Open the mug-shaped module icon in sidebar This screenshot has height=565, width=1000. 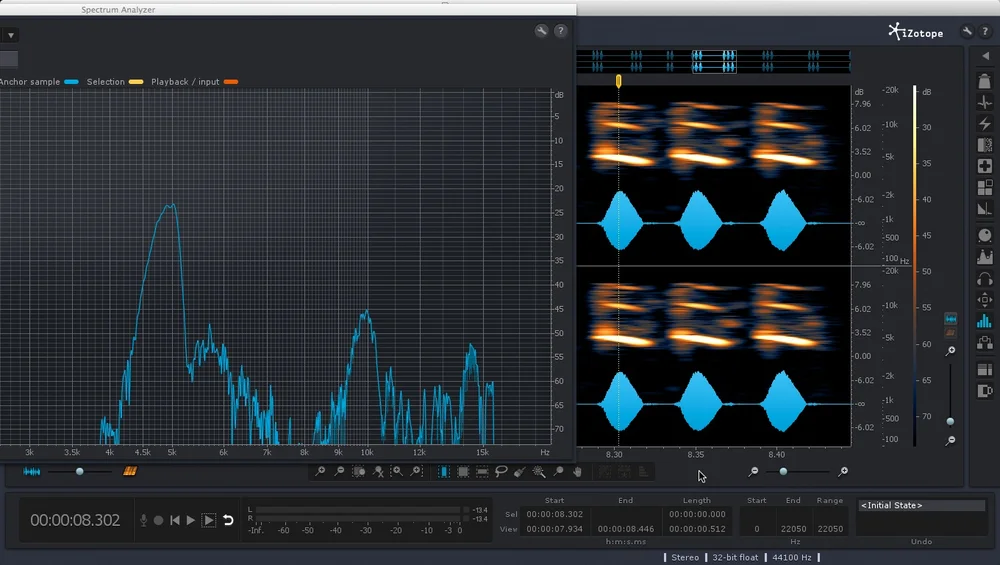click(x=985, y=391)
